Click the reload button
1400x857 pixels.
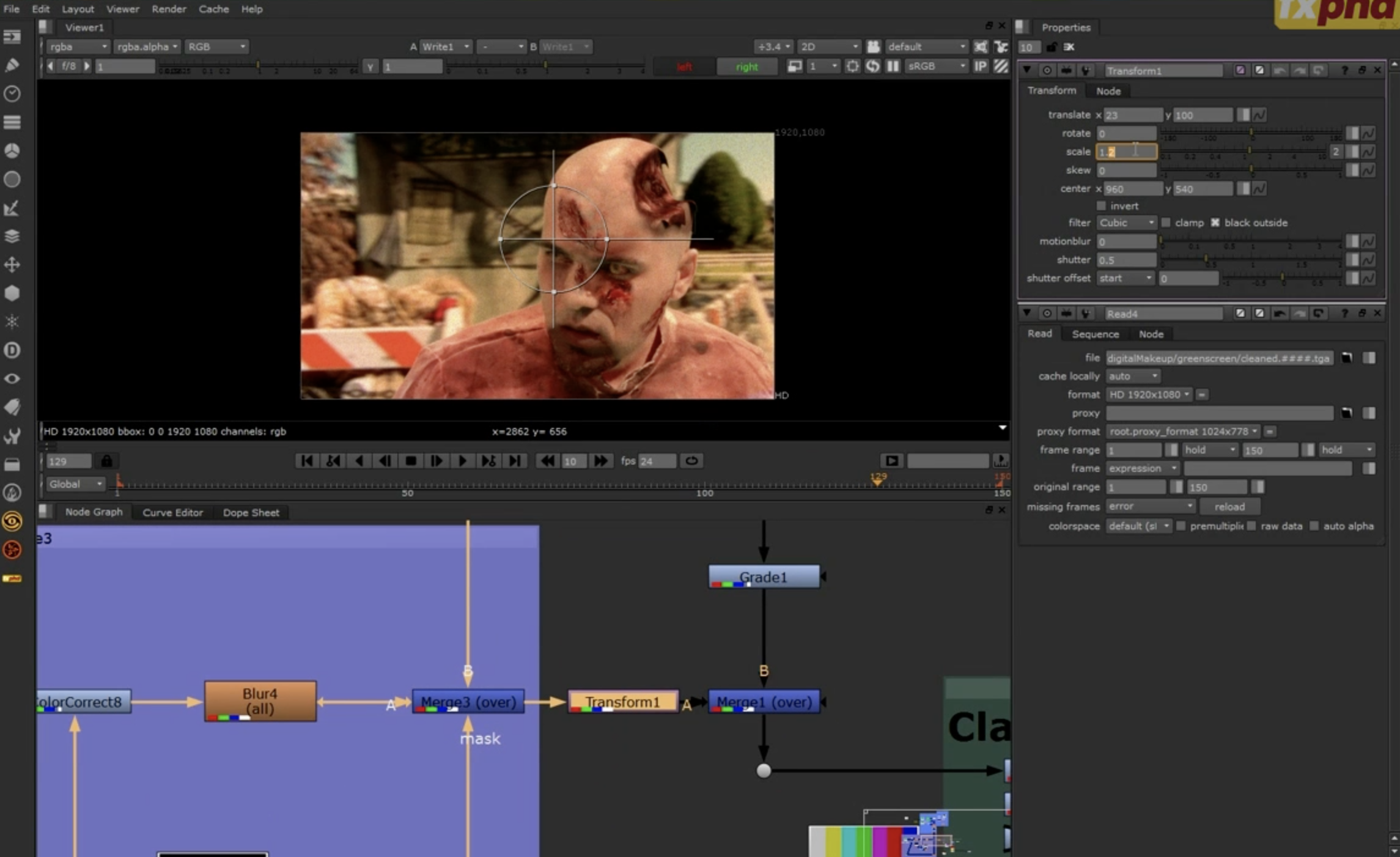(1229, 507)
